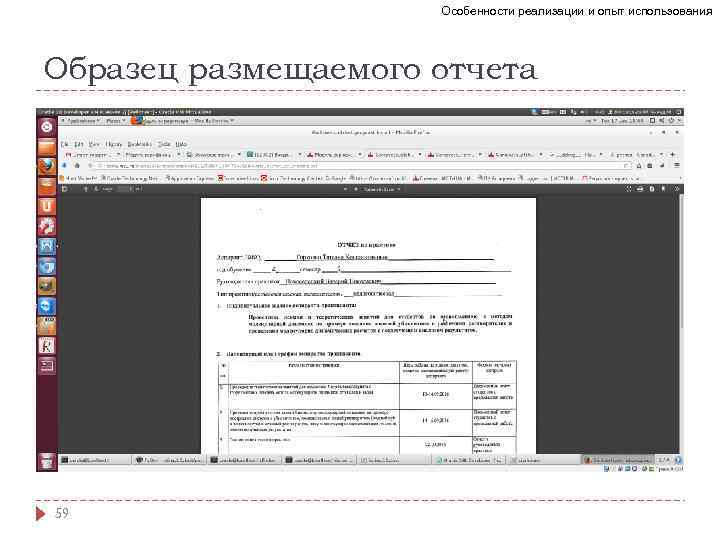Go to the next page in PDF viewer
The width and height of the screenshot is (720, 540).
[96, 189]
